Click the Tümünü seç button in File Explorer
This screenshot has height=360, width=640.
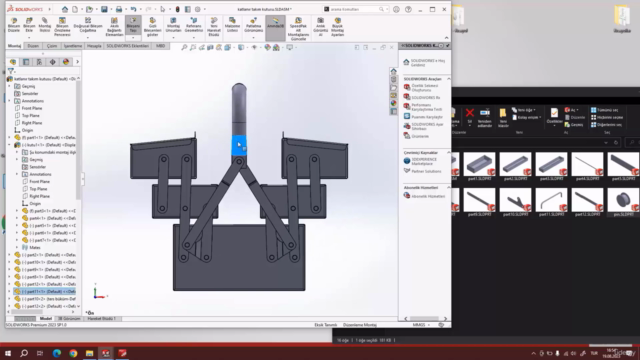(x=606, y=110)
